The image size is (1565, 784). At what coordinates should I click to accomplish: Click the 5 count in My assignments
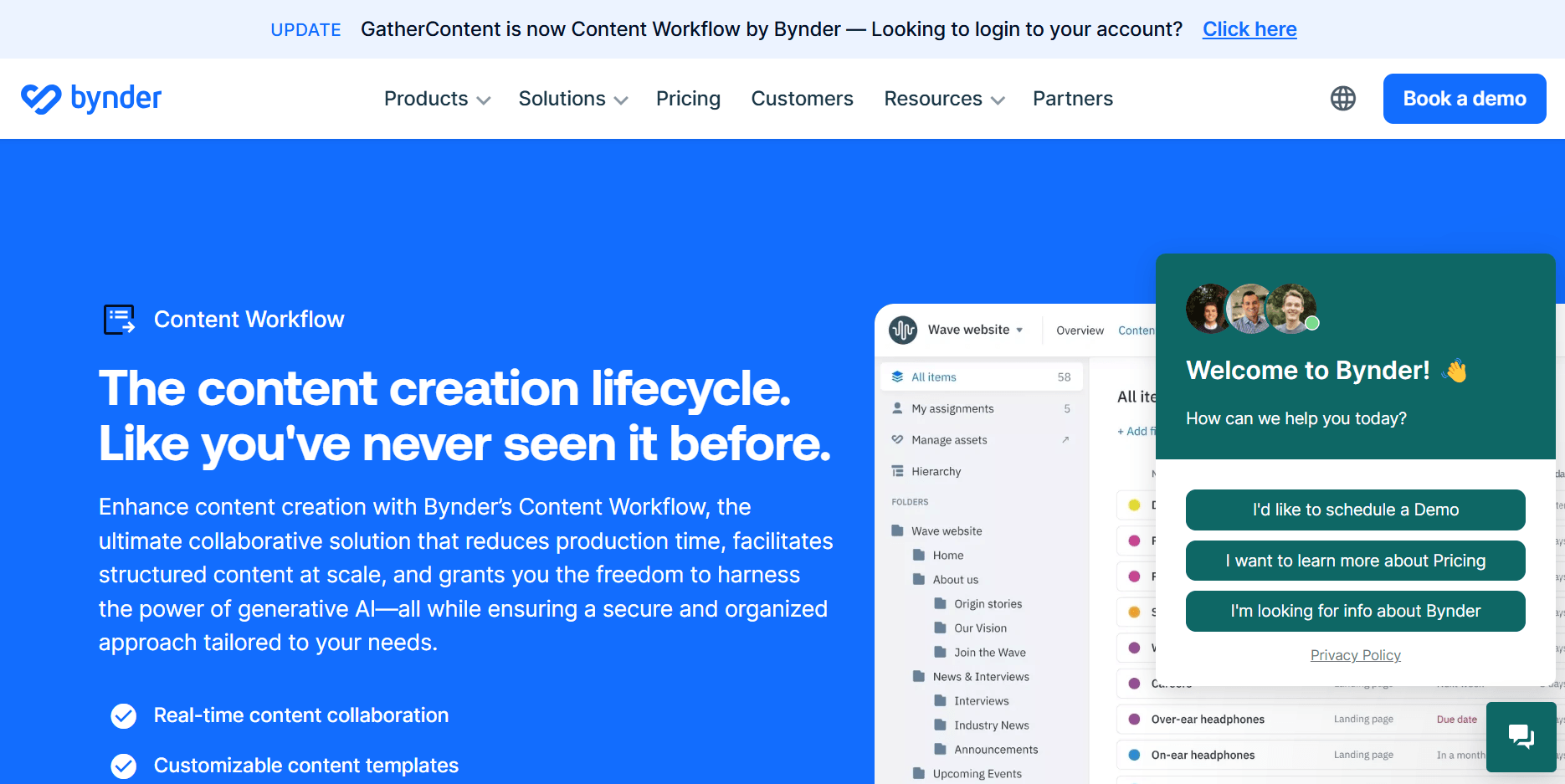tap(1067, 409)
